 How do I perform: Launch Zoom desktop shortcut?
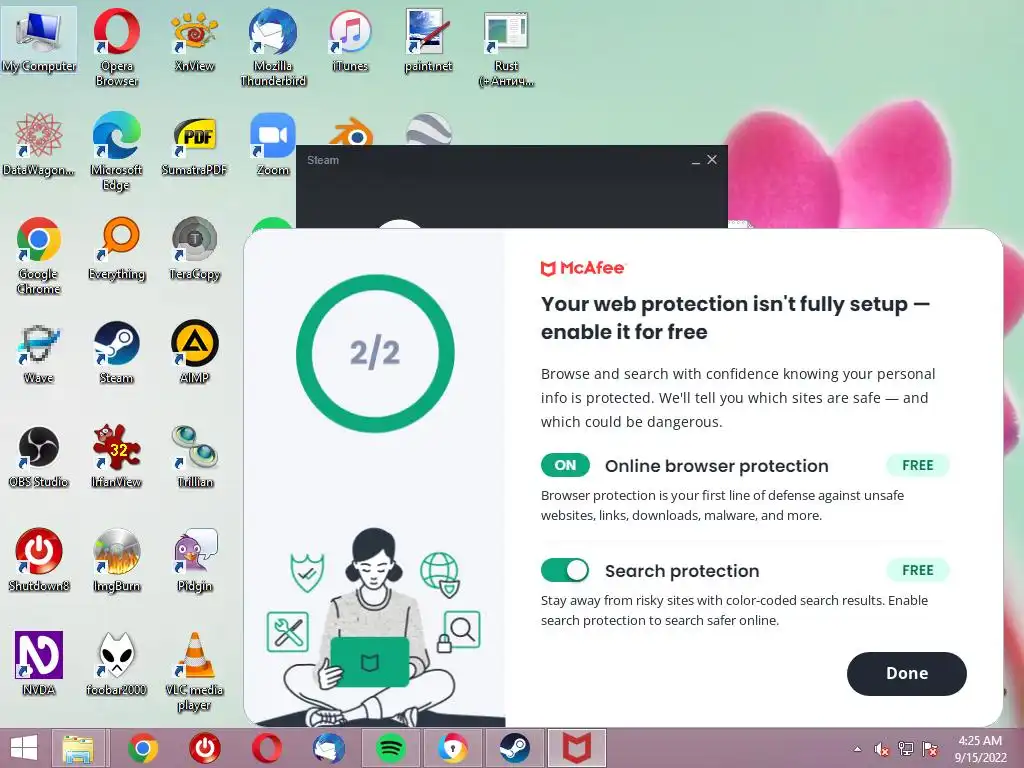273,145
